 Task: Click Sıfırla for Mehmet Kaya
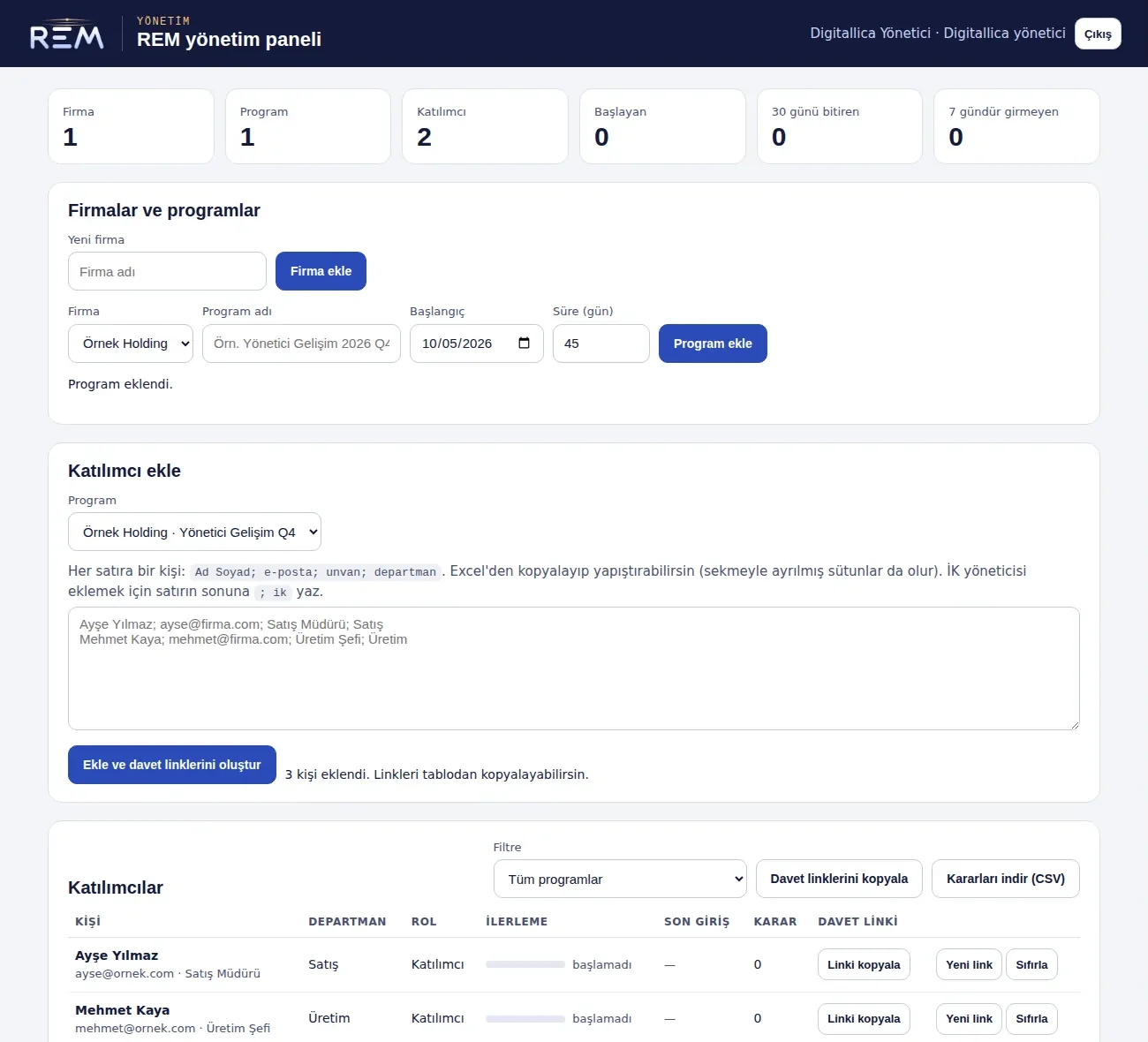pos(1031,1018)
